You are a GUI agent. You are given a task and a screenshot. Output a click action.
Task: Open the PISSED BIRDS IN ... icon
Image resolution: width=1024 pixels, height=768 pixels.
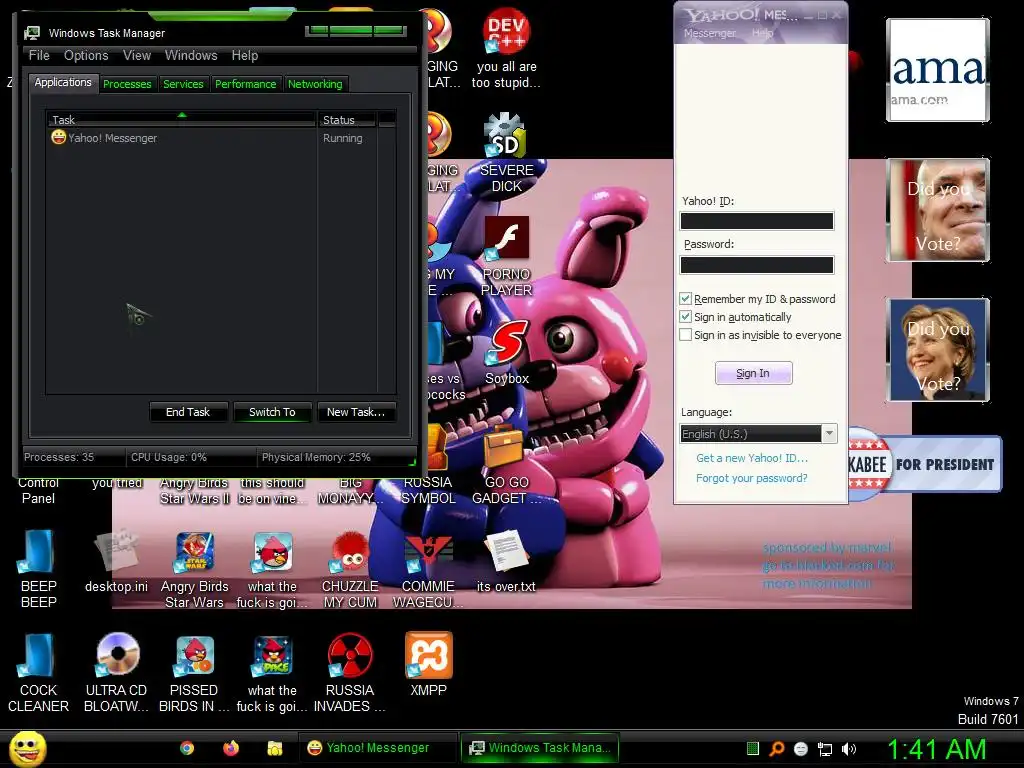[195, 655]
